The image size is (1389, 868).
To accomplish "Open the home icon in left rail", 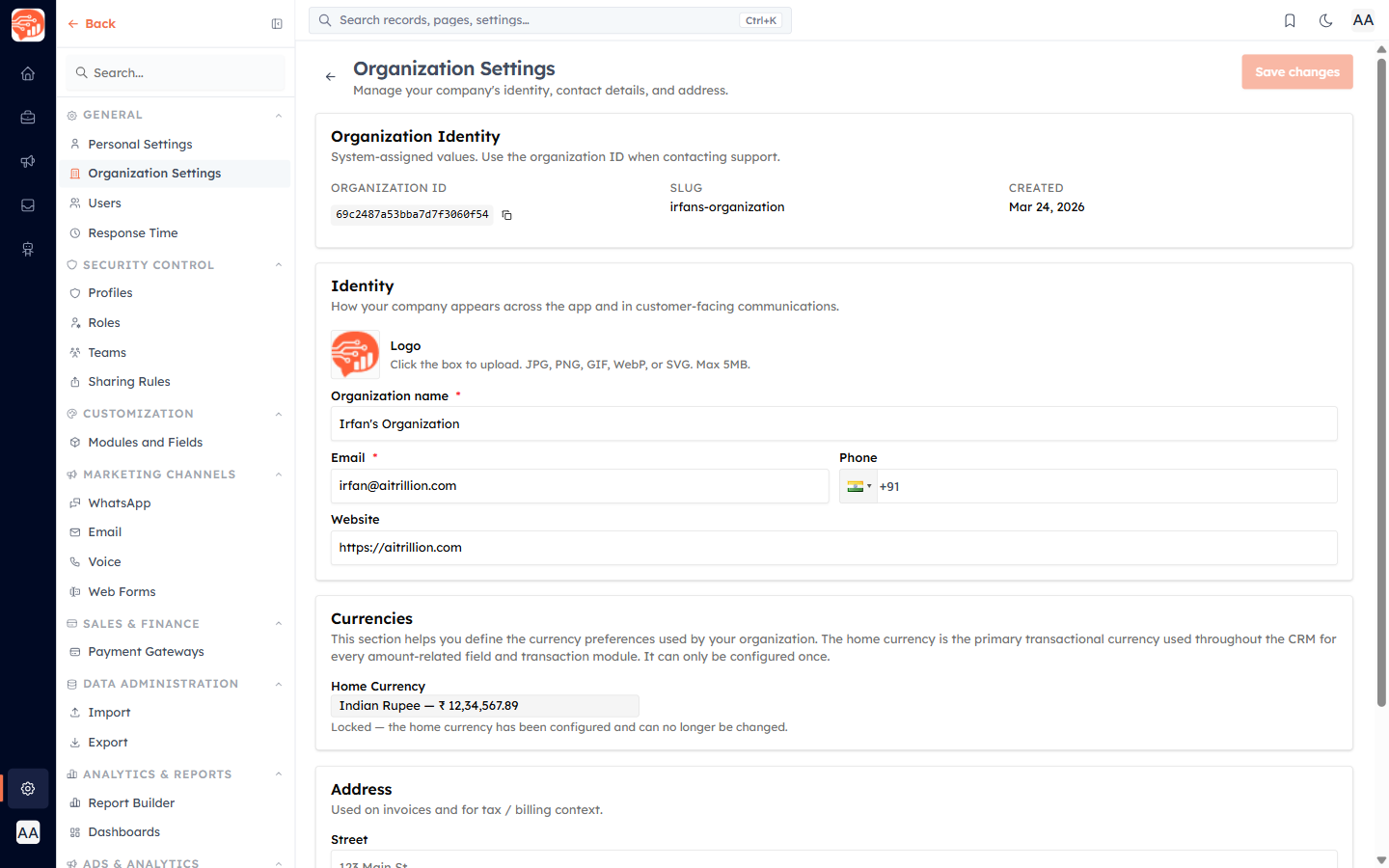I will point(28,73).
